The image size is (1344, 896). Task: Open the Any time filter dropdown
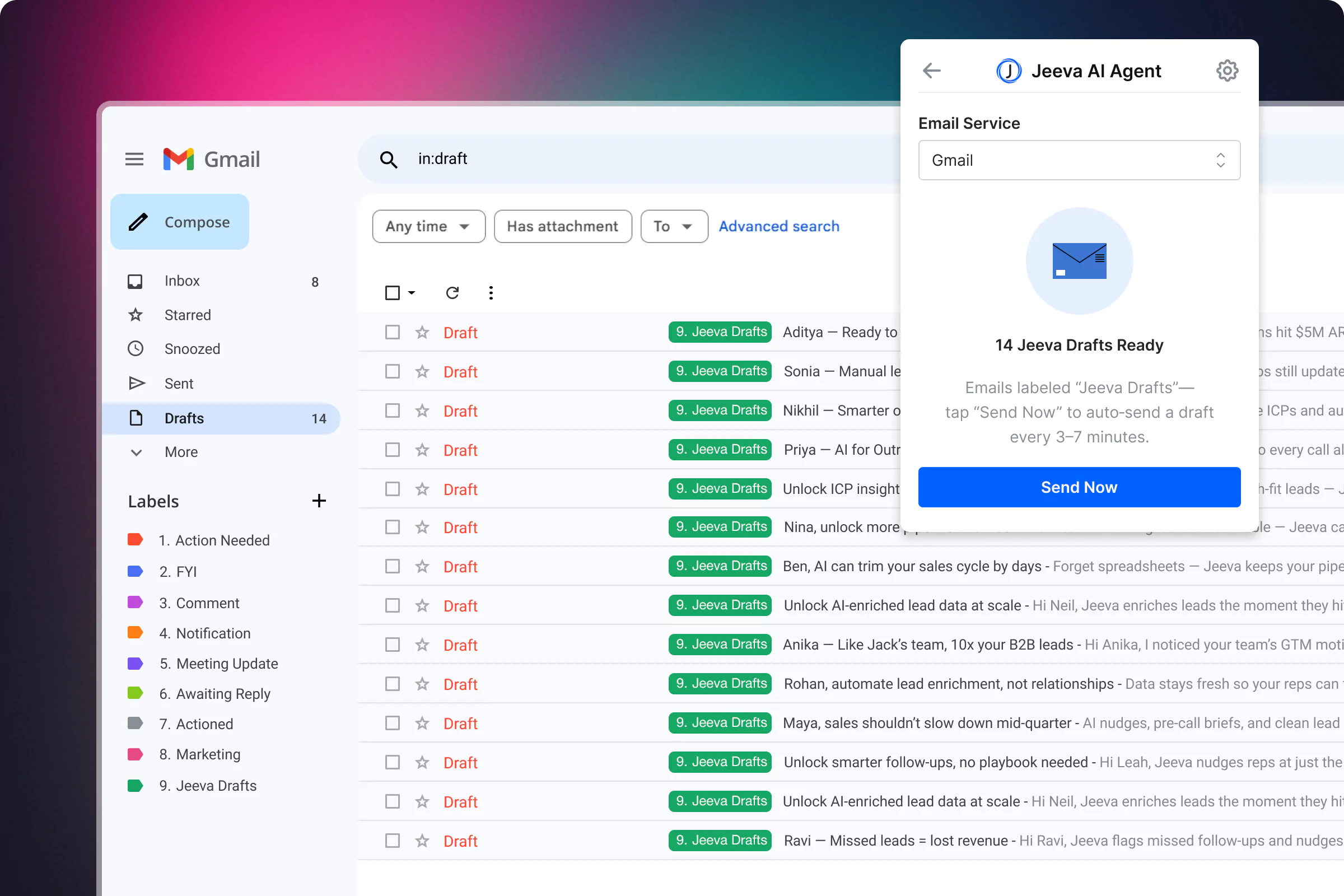[x=428, y=226]
